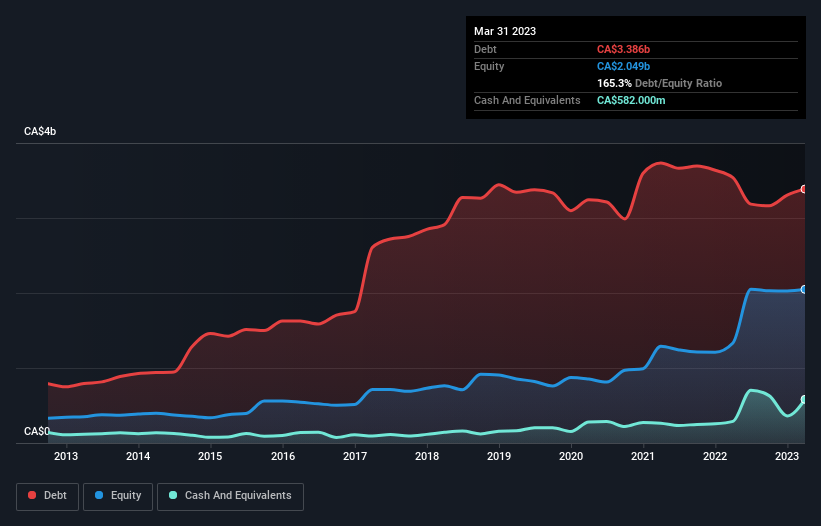This screenshot has width=821, height=526.
Task: Click the 165.3% Debt/Equity Ratio text
Action: tap(659, 83)
